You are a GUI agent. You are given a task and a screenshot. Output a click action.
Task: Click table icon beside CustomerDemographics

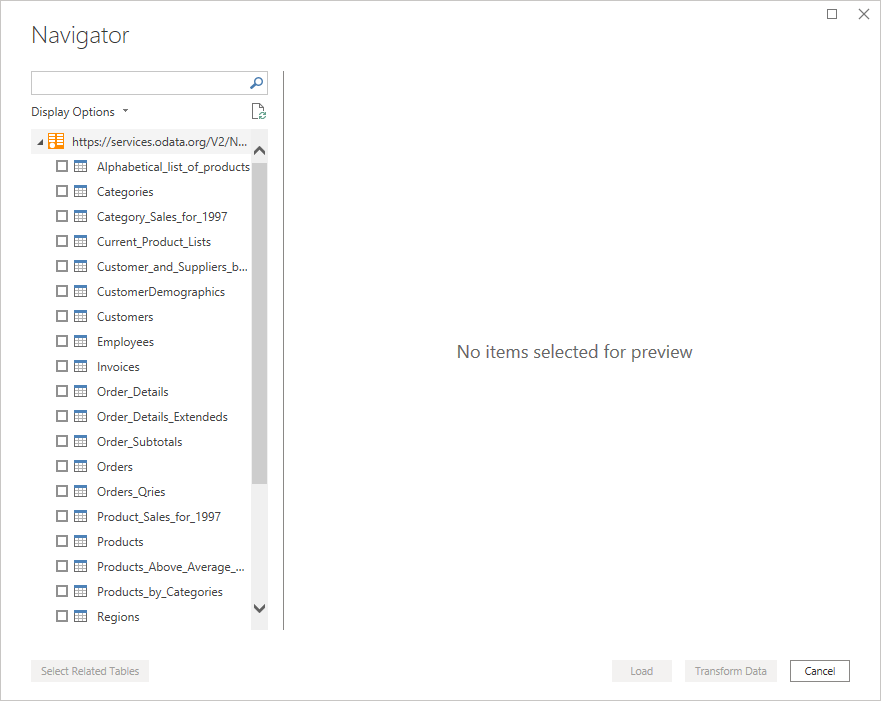[x=81, y=292]
